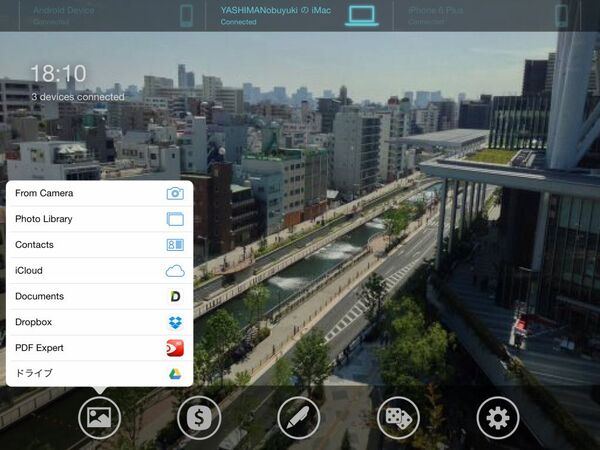Open the dice games button
The height and width of the screenshot is (450, 600).
398,417
